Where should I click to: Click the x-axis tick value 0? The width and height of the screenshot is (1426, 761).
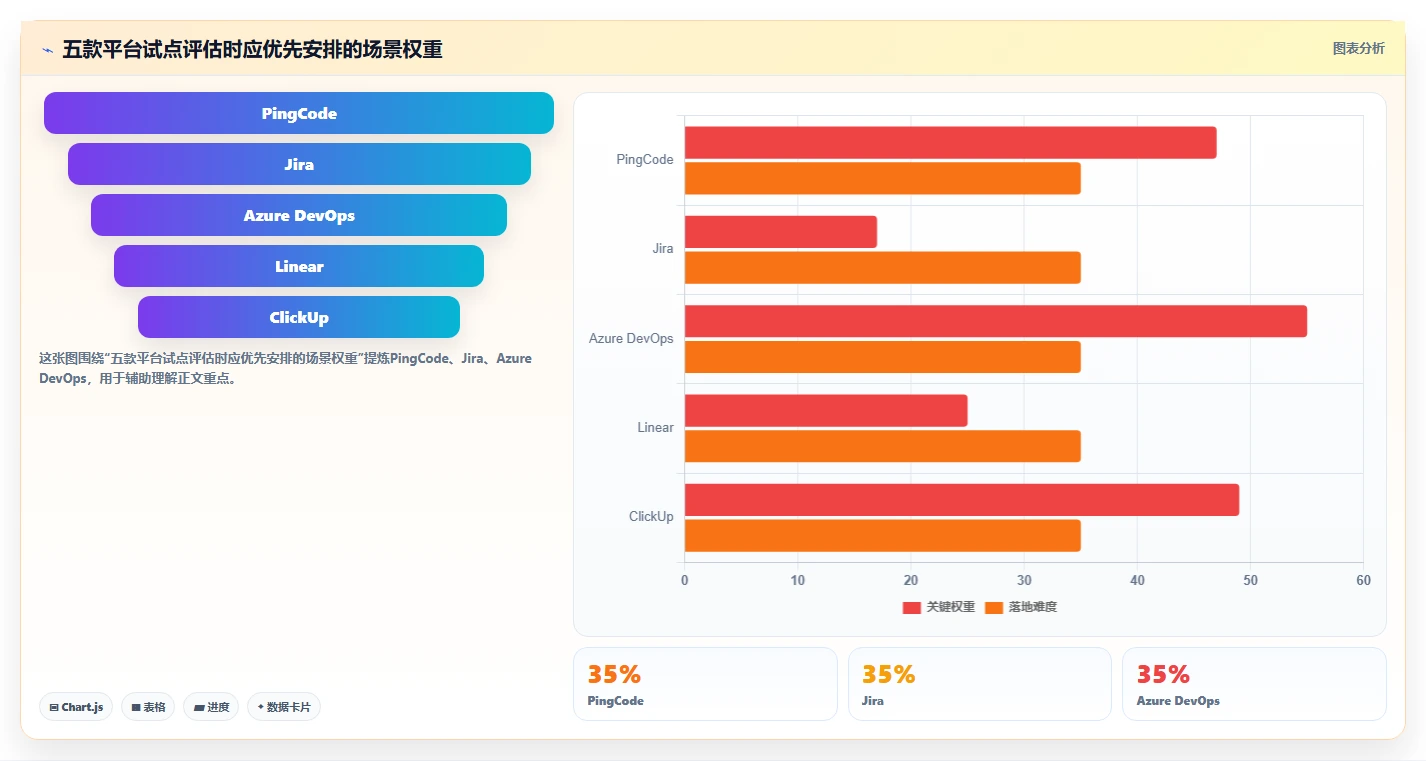pos(685,581)
